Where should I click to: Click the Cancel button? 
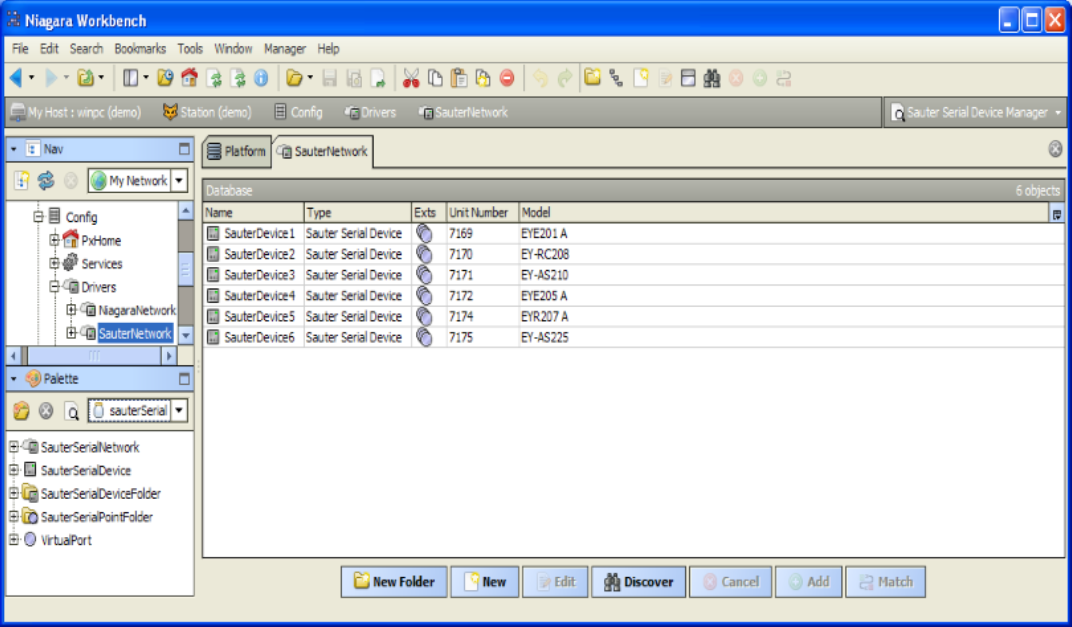(x=731, y=582)
